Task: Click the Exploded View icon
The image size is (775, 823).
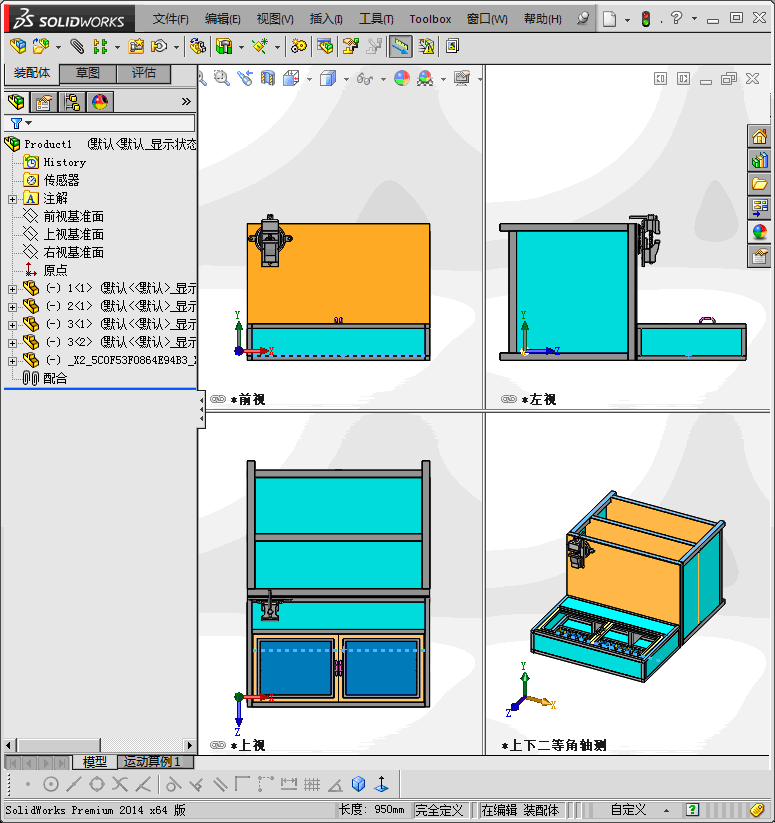Action: 350,46
